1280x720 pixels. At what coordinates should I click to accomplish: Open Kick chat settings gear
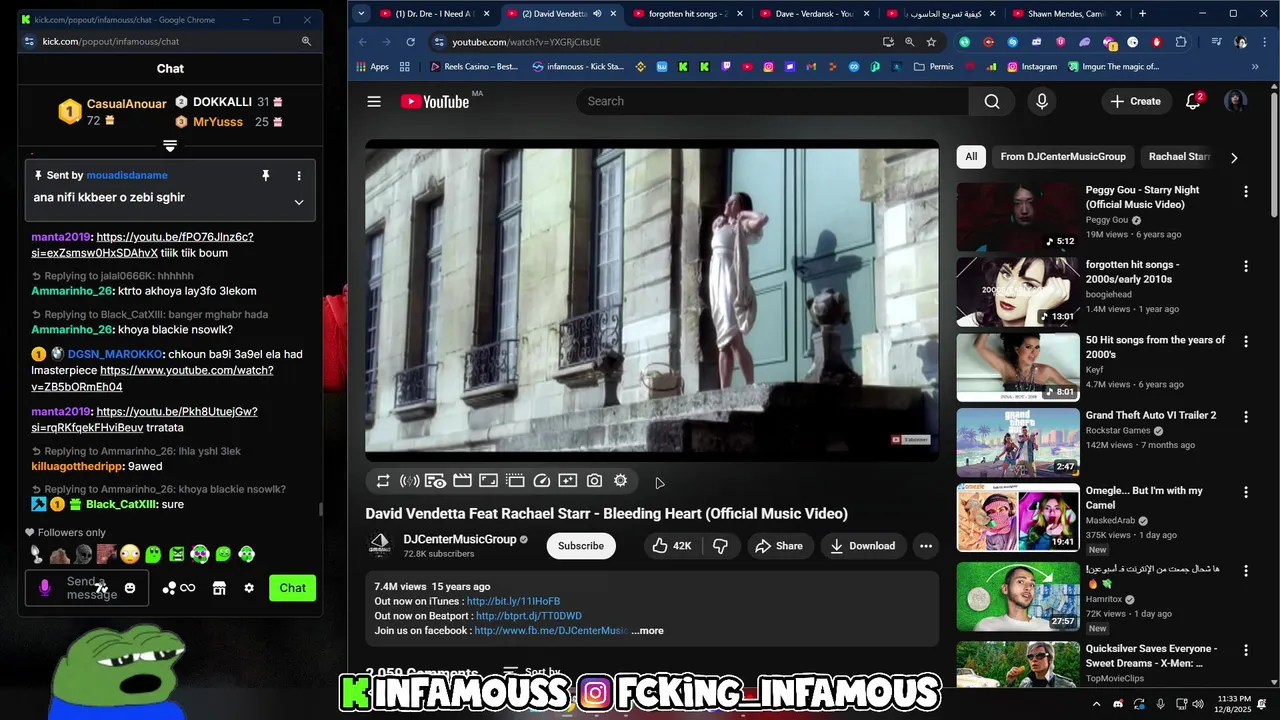click(x=249, y=588)
